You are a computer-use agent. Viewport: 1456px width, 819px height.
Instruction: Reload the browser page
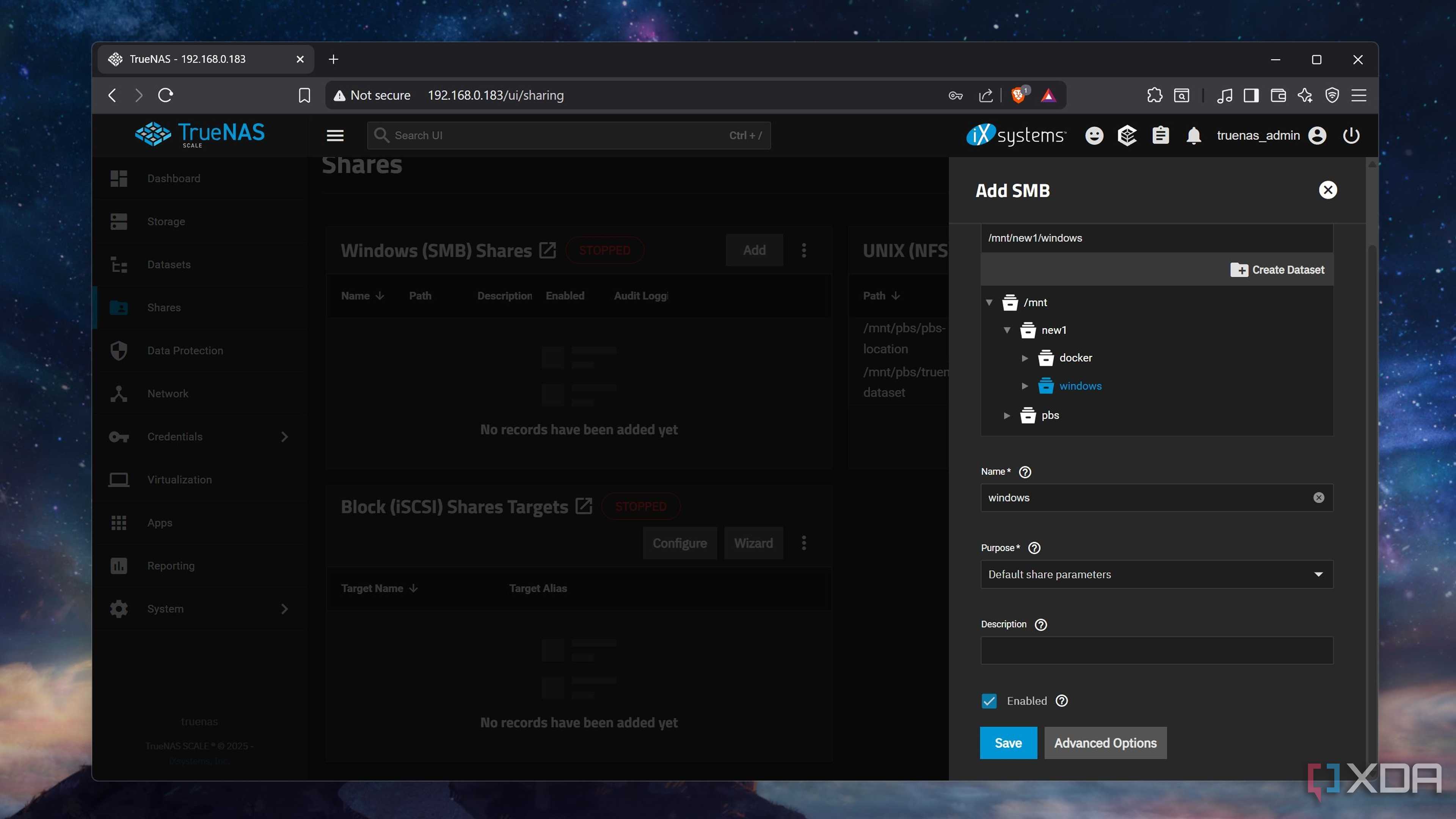coord(165,95)
